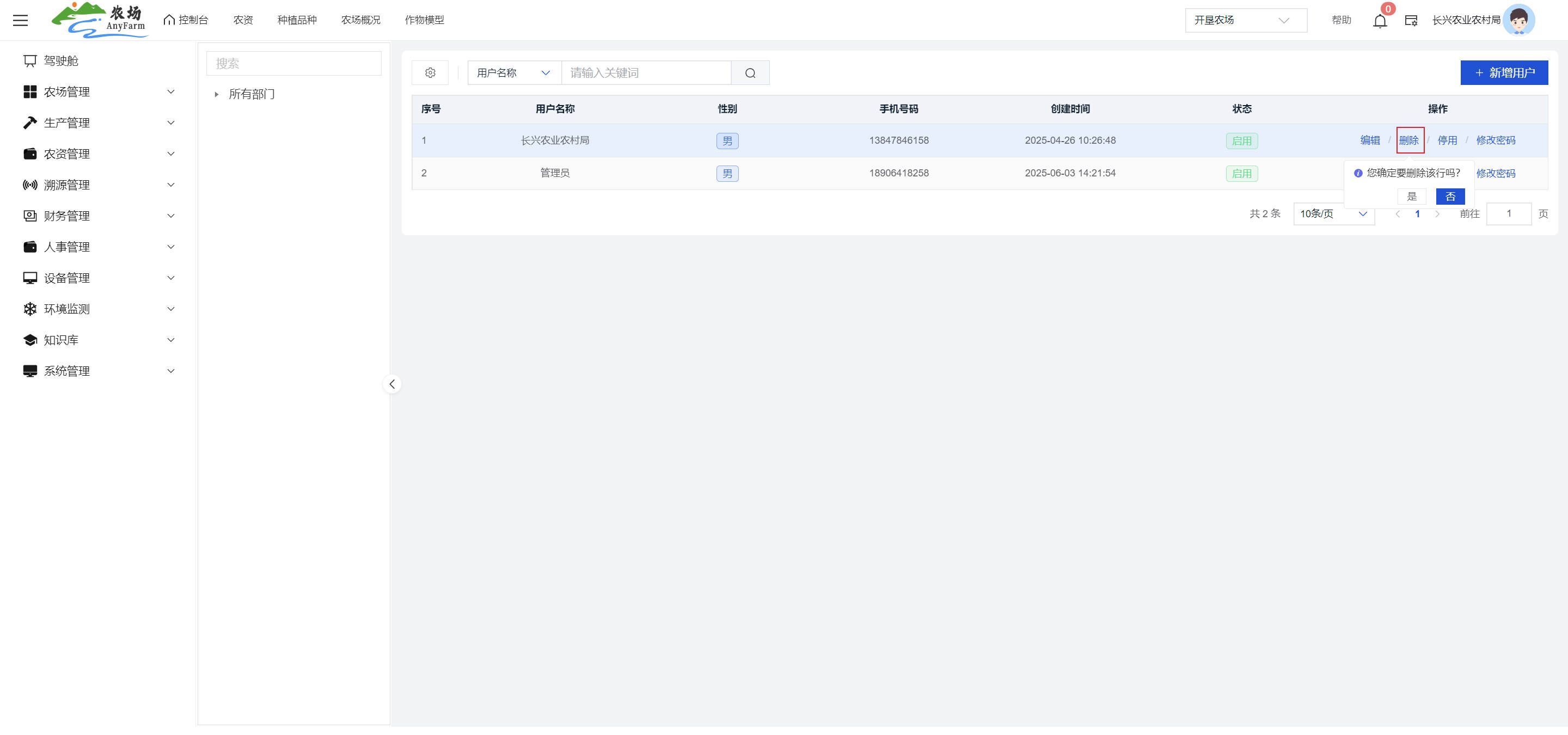Open the 作物模型 top menu
The height and width of the screenshot is (735, 1568).
[x=424, y=20]
